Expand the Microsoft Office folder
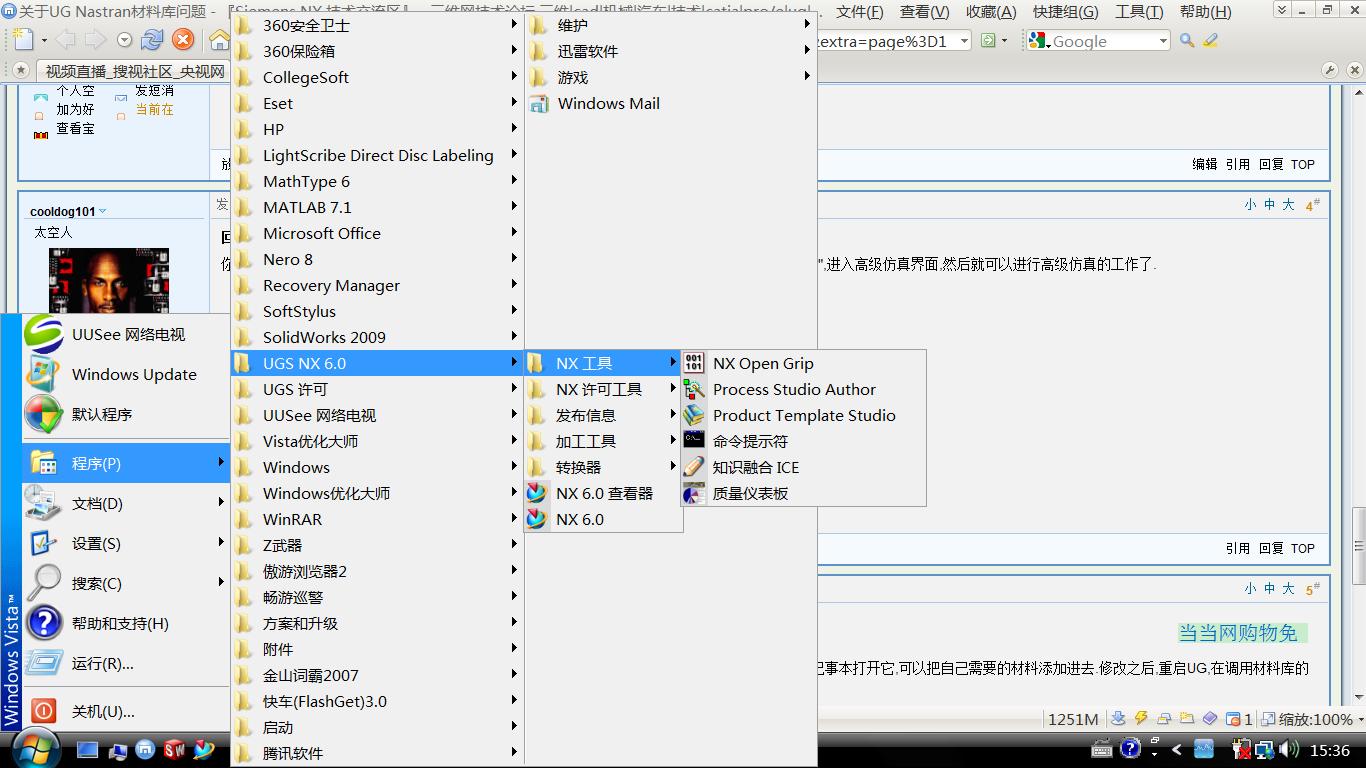The width and height of the screenshot is (1366, 768). pyautogui.click(x=377, y=233)
